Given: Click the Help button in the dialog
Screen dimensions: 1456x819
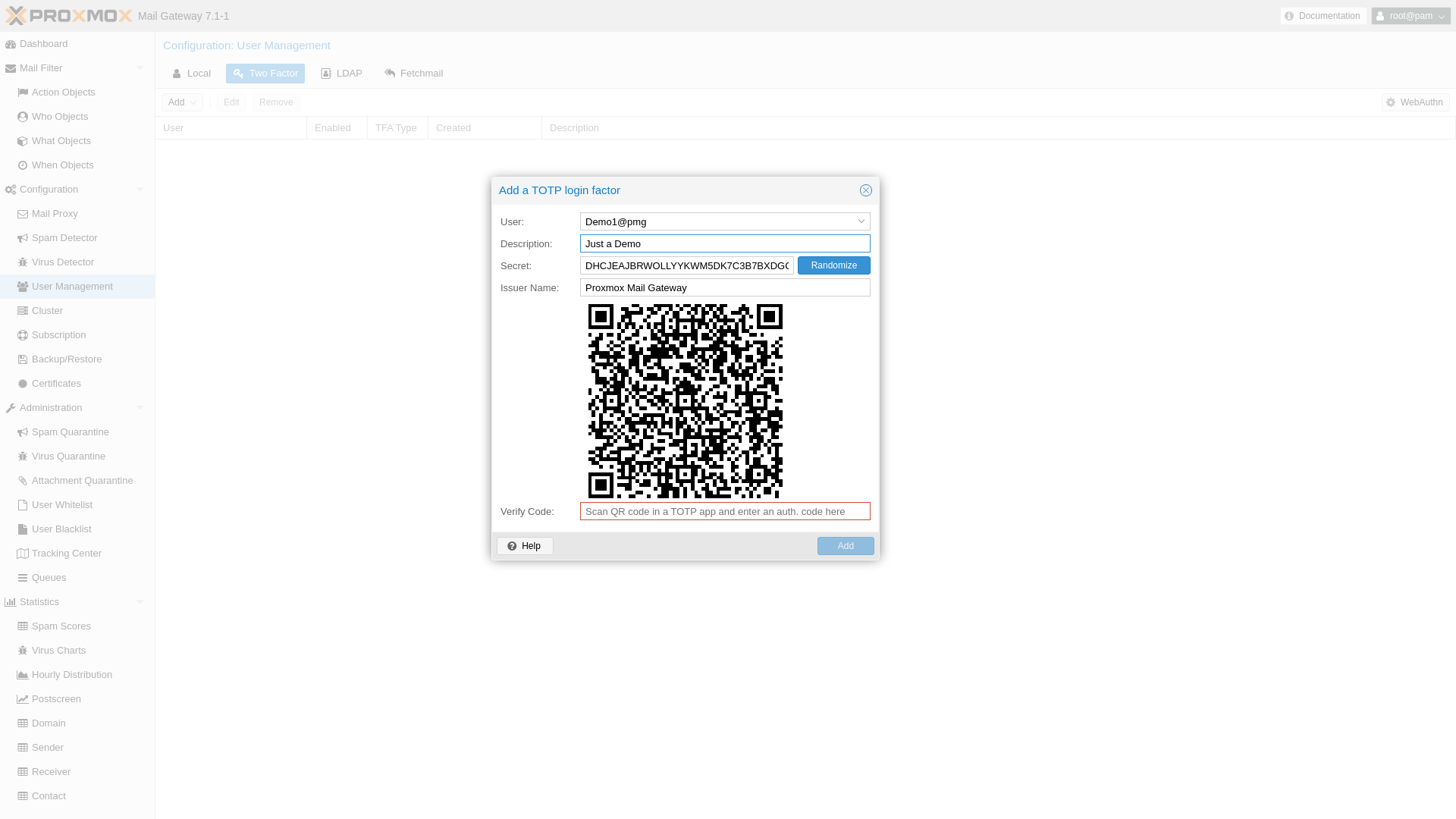Looking at the screenshot, I should [x=525, y=546].
